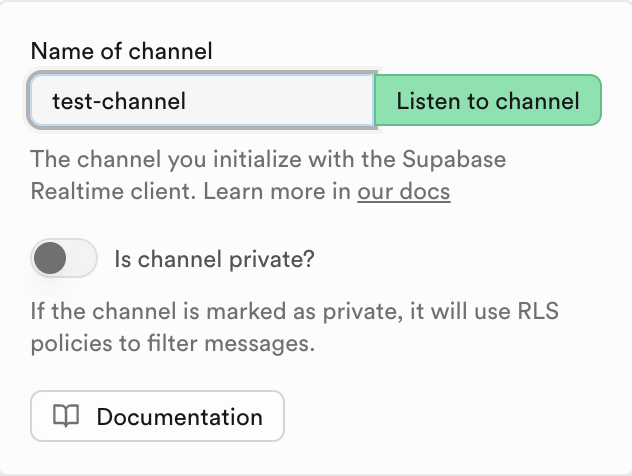Enable private channel mode
Viewport: 632px width, 476px height.
pyautogui.click(x=64, y=260)
